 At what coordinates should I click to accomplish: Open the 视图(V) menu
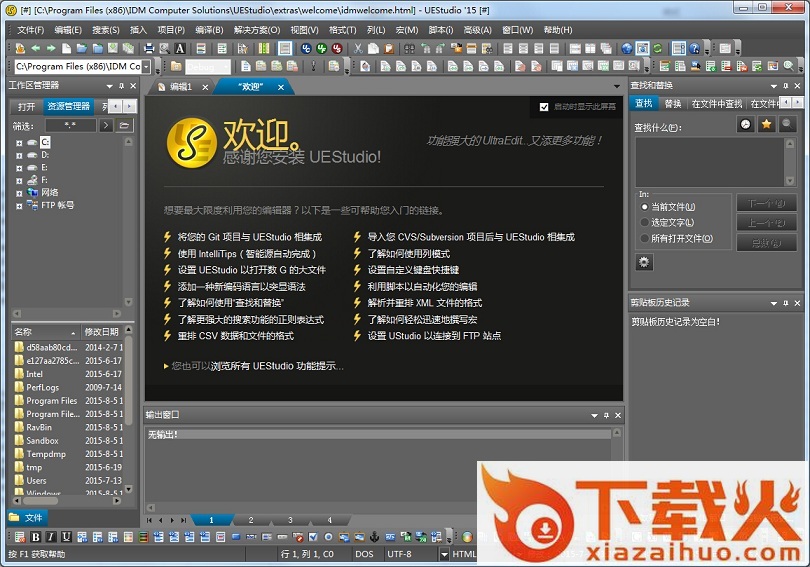304,30
